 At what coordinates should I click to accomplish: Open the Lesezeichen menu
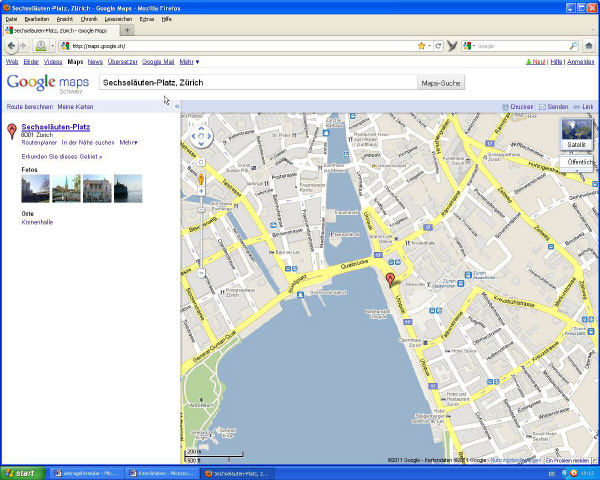click(118, 19)
